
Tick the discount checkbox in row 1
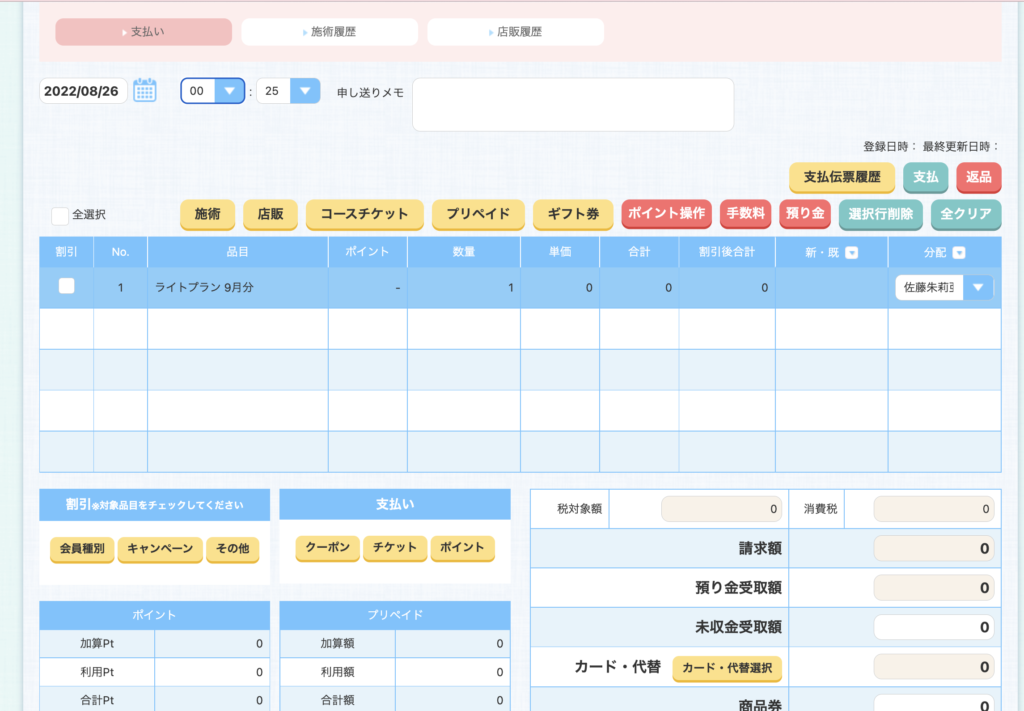point(67,286)
